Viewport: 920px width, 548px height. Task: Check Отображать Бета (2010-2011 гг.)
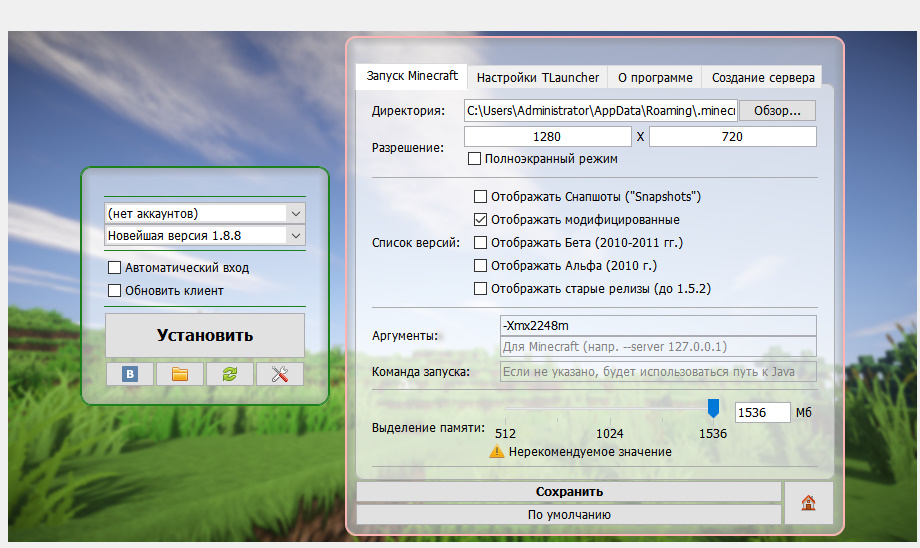481,242
